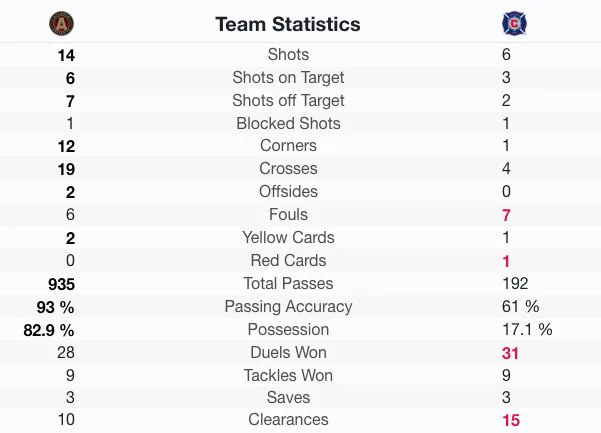Click the Saves stat label

coord(288,397)
